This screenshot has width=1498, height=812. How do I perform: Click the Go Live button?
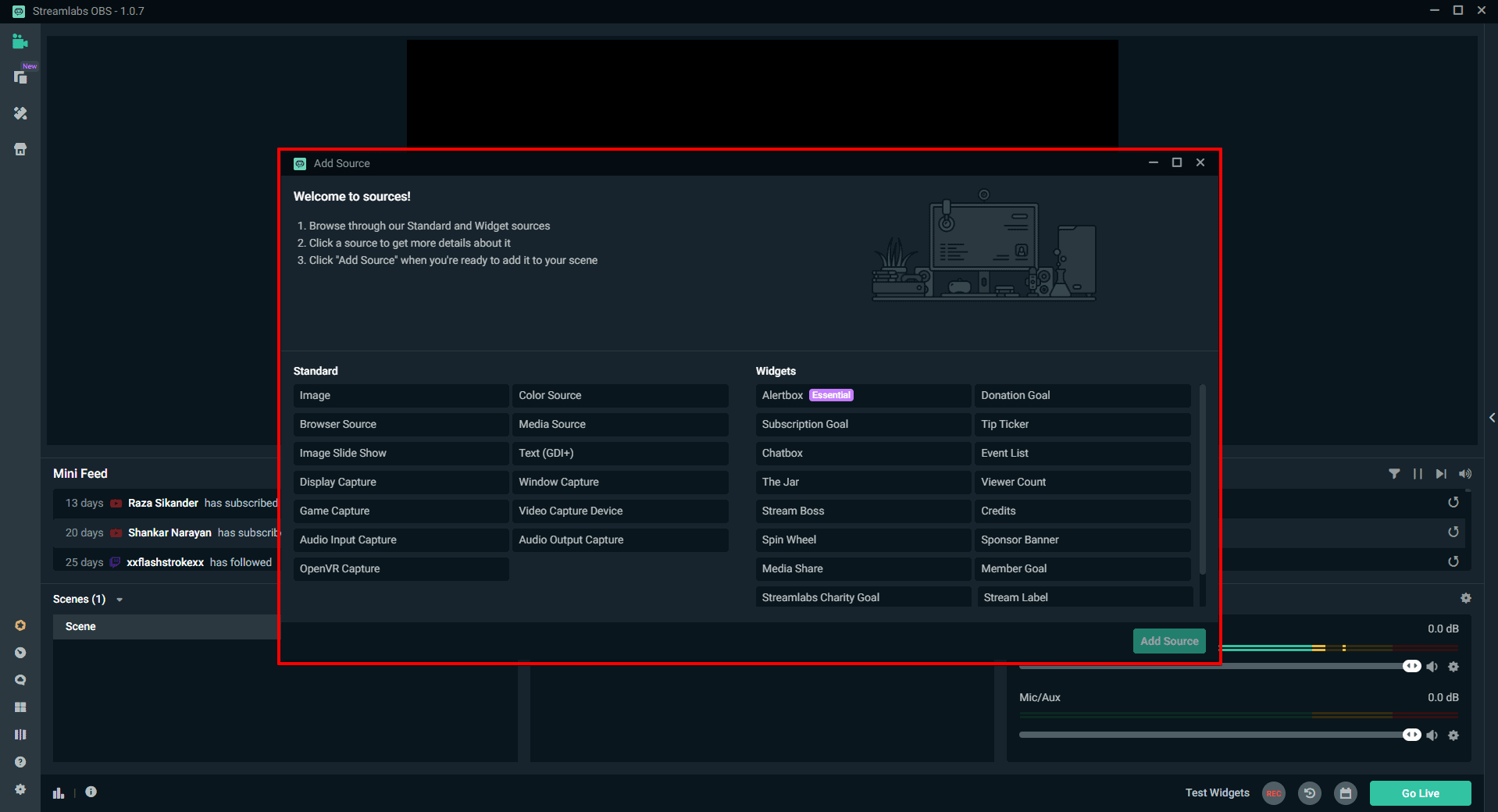point(1420,793)
